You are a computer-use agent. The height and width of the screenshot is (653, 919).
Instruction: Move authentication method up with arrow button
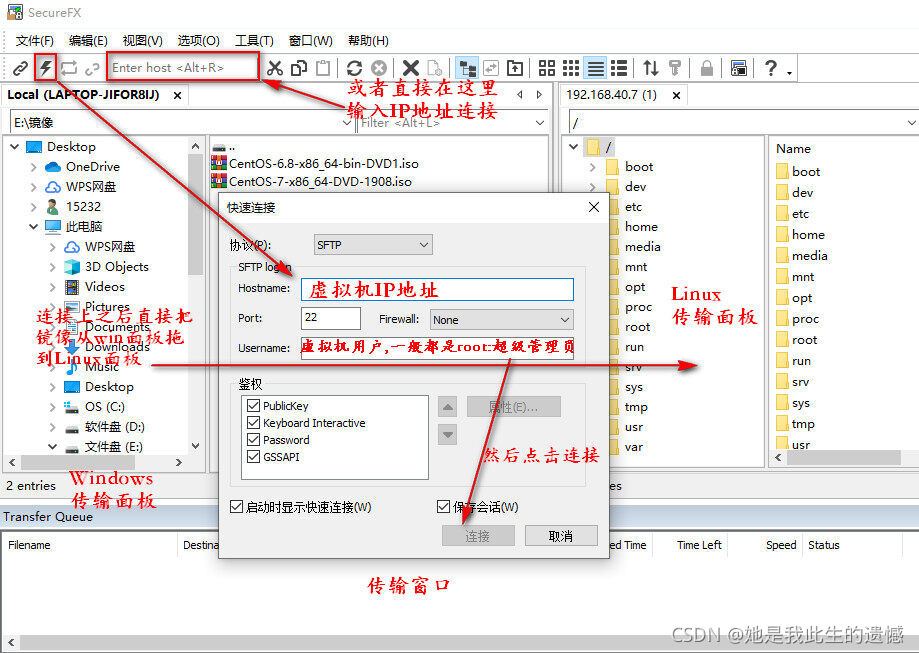pyautogui.click(x=447, y=407)
